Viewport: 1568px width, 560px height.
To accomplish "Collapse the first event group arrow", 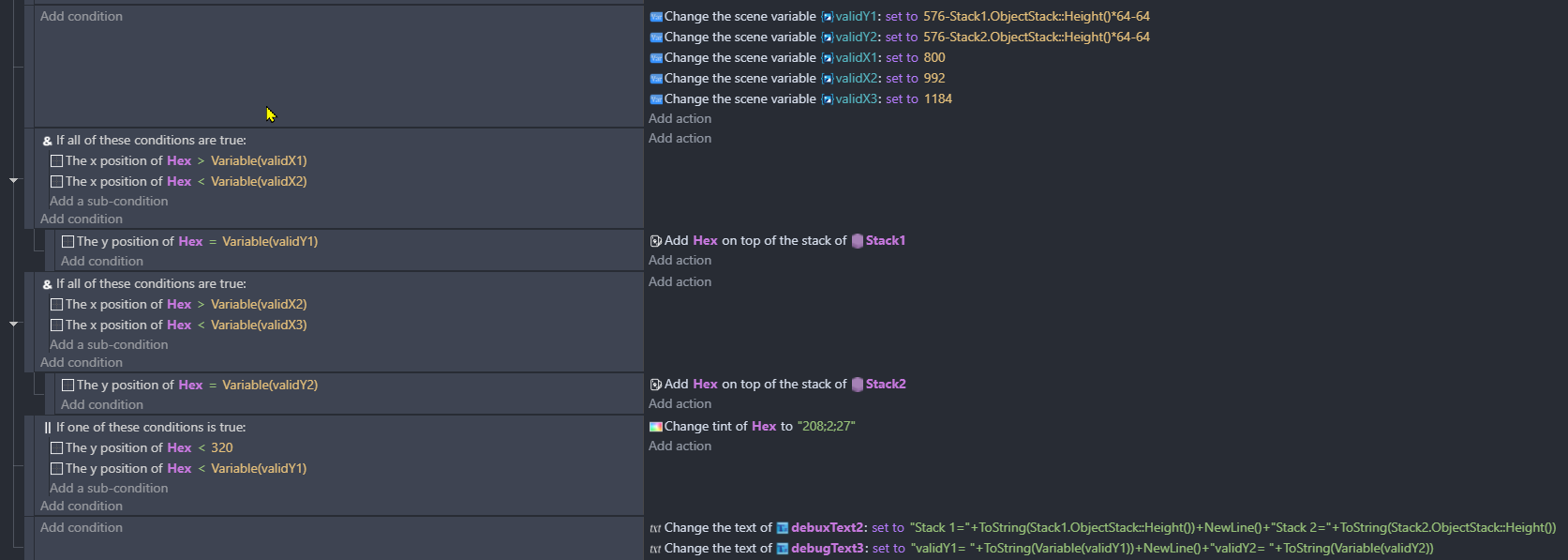I will pos(13,179).
